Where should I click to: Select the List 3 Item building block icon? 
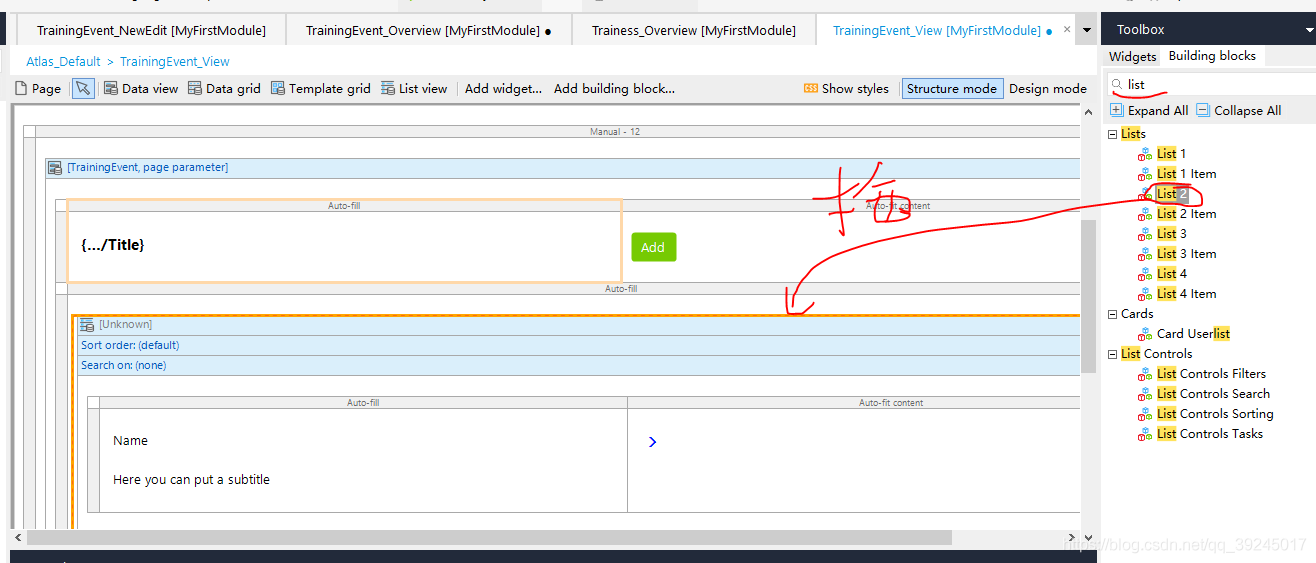[x=1145, y=254]
